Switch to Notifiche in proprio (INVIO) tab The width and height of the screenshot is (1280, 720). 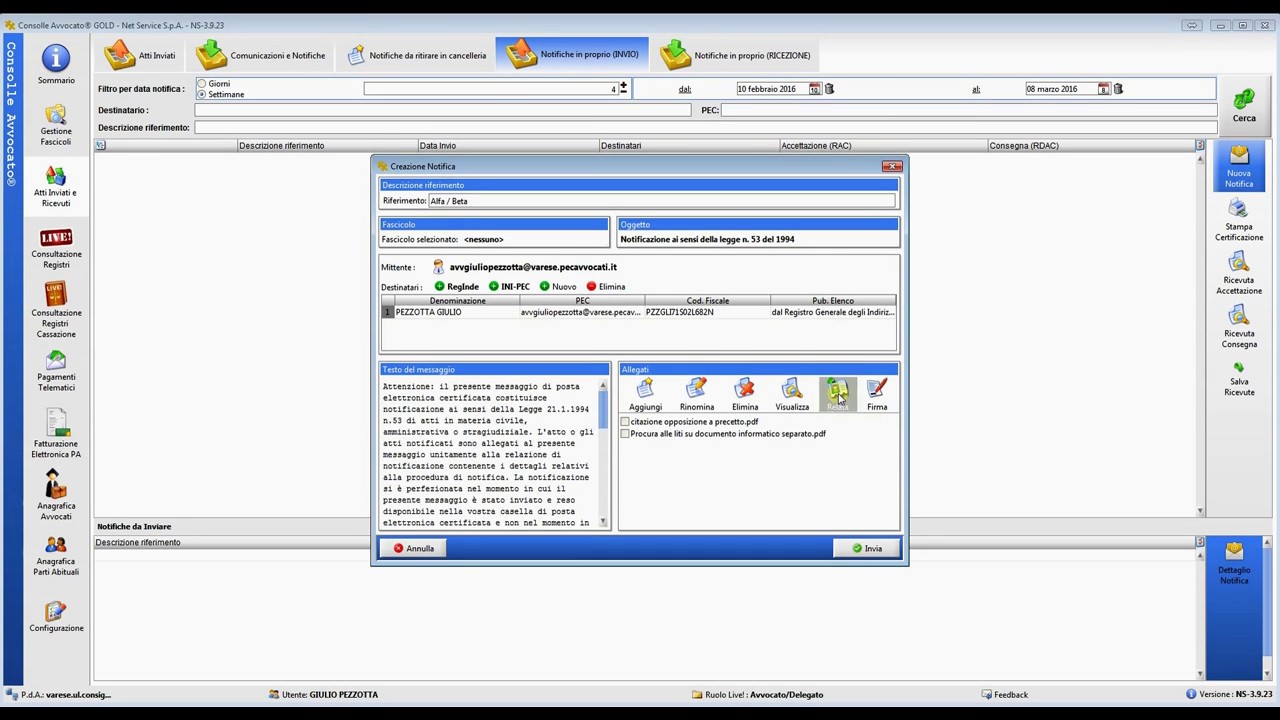point(573,54)
